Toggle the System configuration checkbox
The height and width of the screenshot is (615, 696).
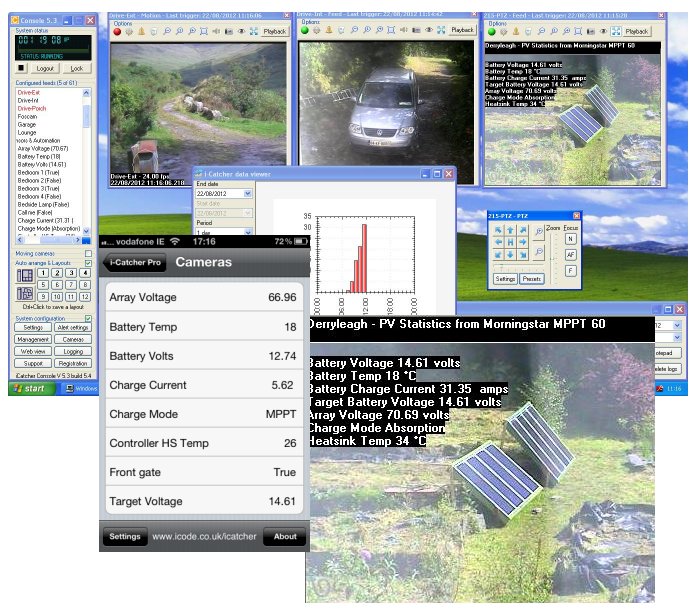point(89,317)
